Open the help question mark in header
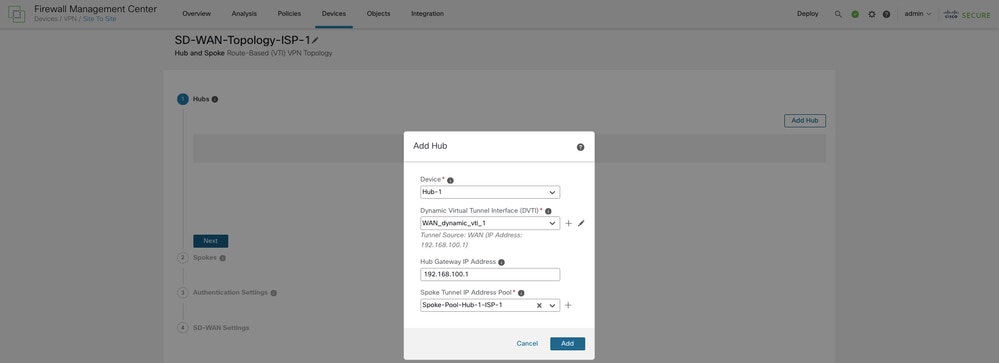This screenshot has width=999, height=363. click(x=886, y=14)
